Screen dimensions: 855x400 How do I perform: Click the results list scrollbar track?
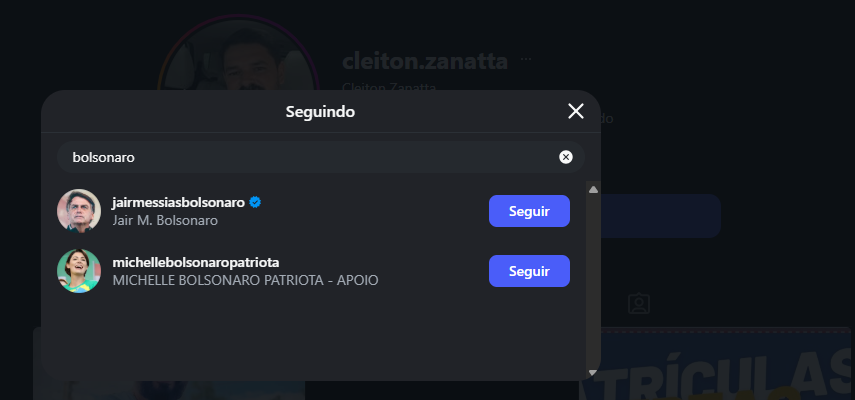pyautogui.click(x=593, y=280)
